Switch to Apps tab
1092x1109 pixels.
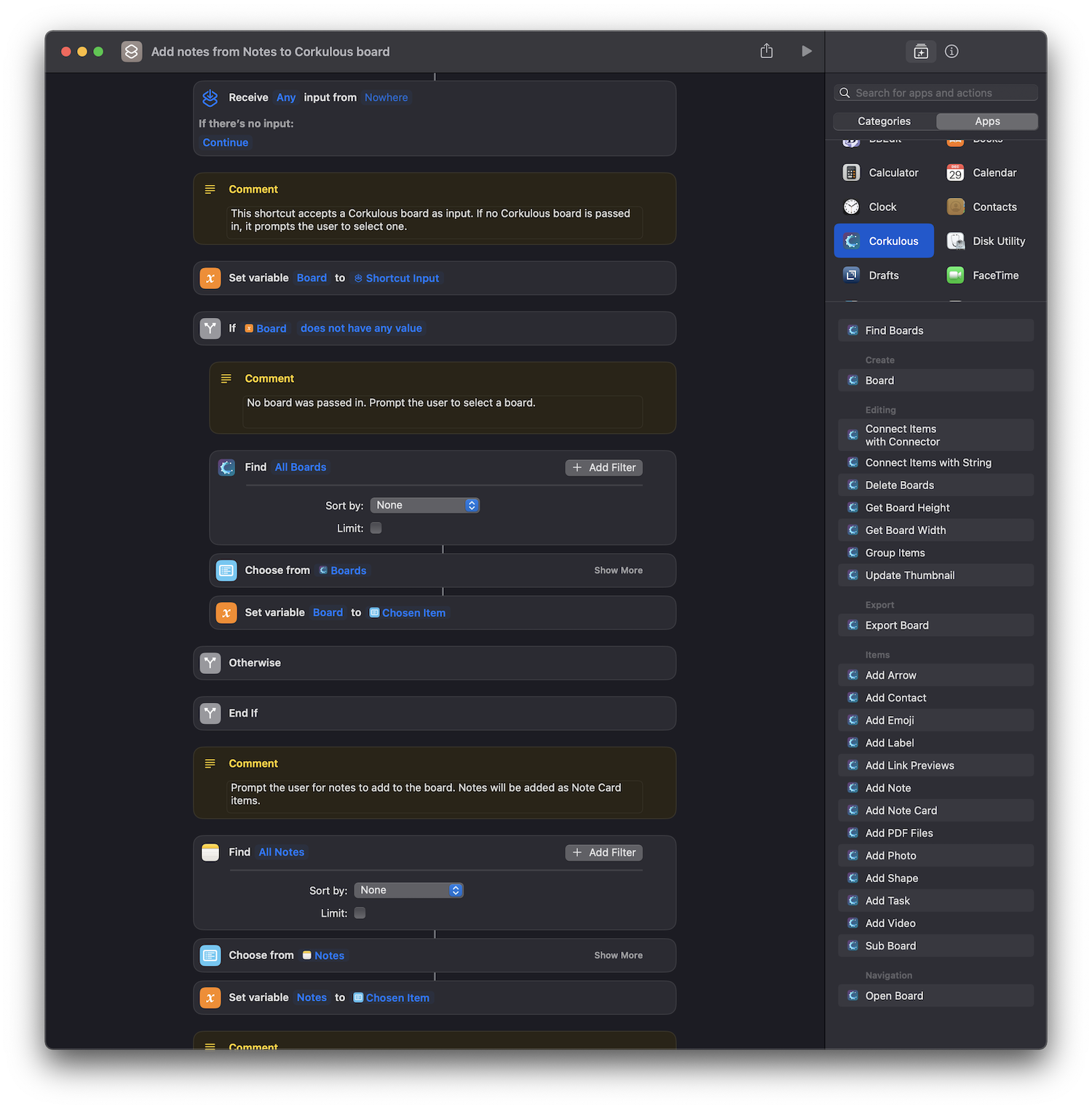pyautogui.click(x=987, y=122)
